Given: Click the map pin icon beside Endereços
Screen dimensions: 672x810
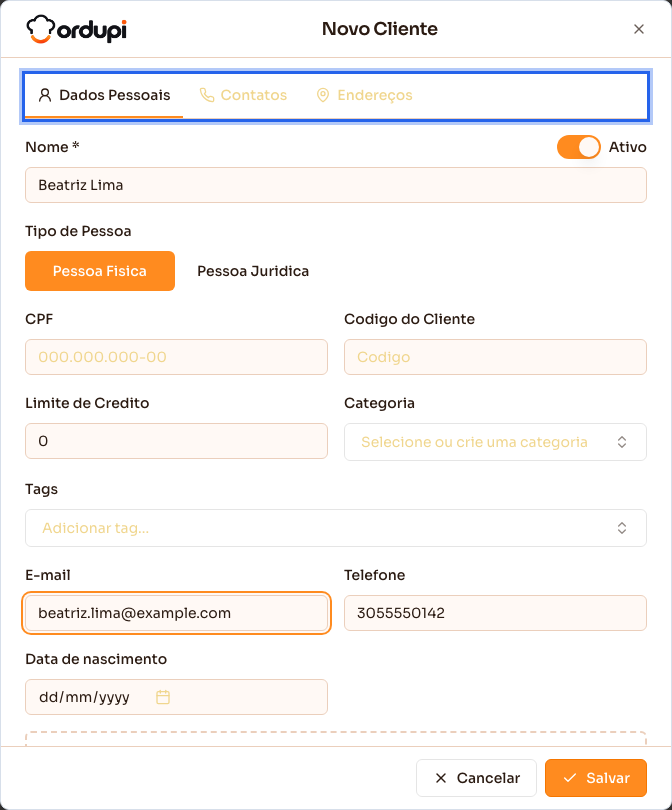Looking at the screenshot, I should tap(323, 95).
